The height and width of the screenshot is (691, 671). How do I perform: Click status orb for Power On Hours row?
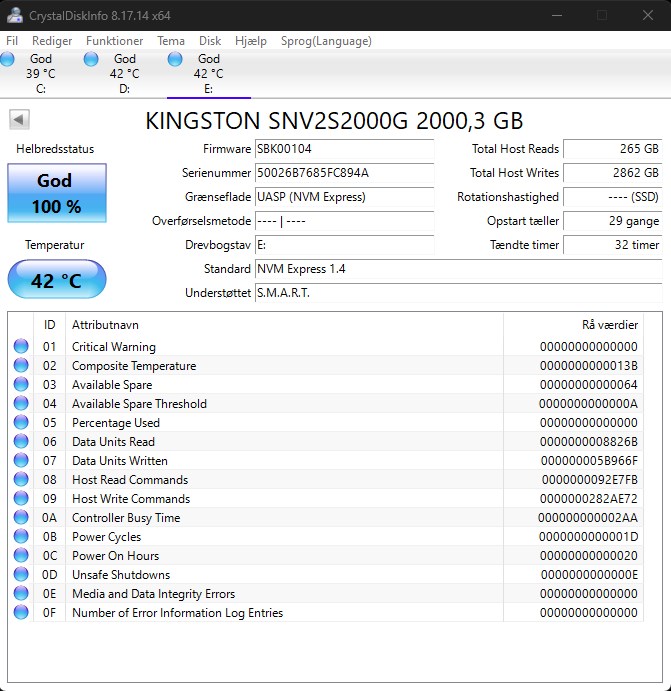pyautogui.click(x=21, y=555)
